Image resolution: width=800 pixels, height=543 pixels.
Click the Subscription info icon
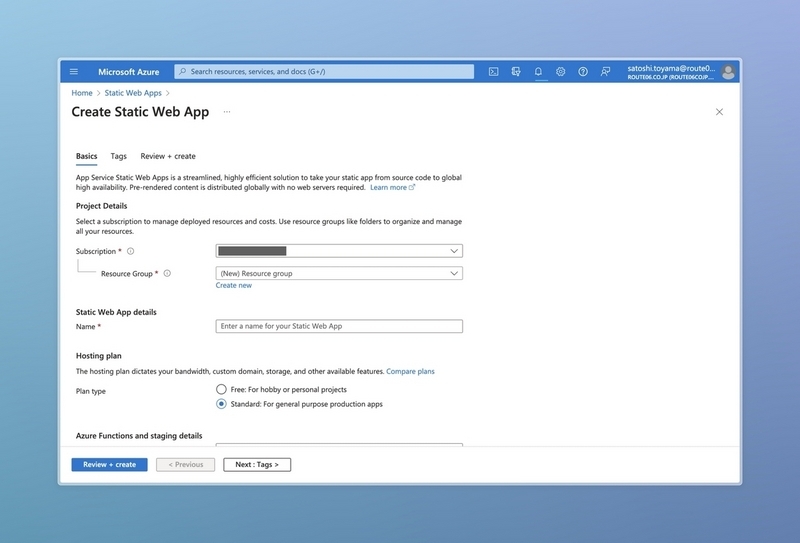pos(131,251)
